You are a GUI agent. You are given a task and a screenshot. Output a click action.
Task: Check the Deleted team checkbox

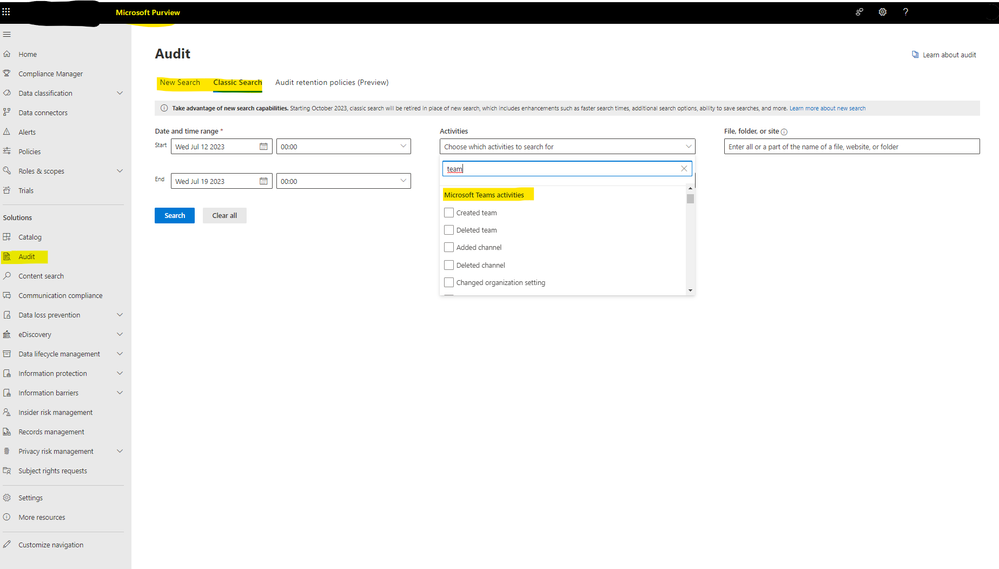[x=449, y=230]
